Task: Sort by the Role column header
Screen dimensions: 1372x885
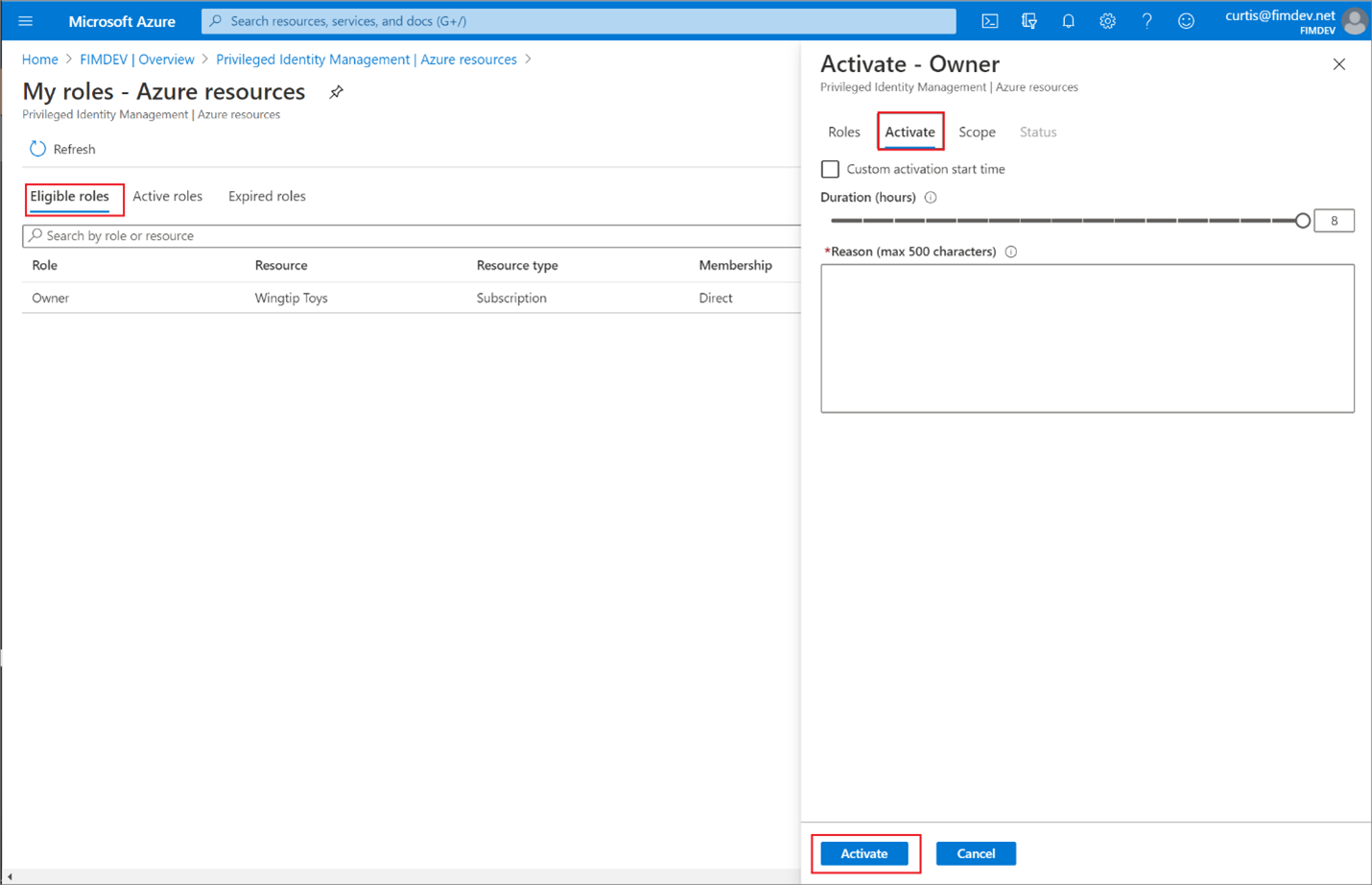Action: pyautogui.click(x=45, y=266)
